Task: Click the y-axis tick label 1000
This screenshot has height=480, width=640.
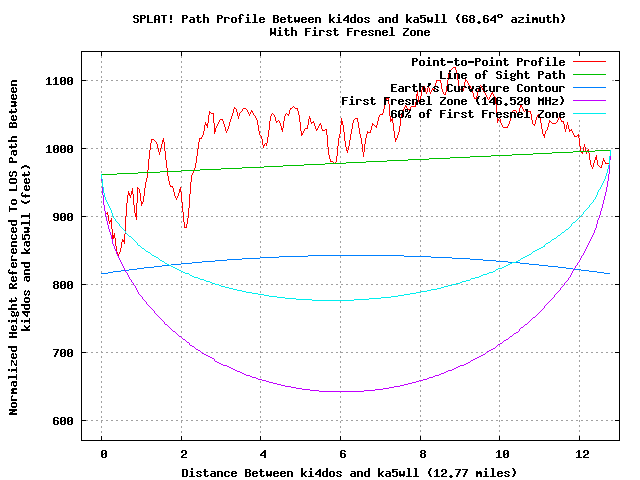Action: (x=60, y=149)
